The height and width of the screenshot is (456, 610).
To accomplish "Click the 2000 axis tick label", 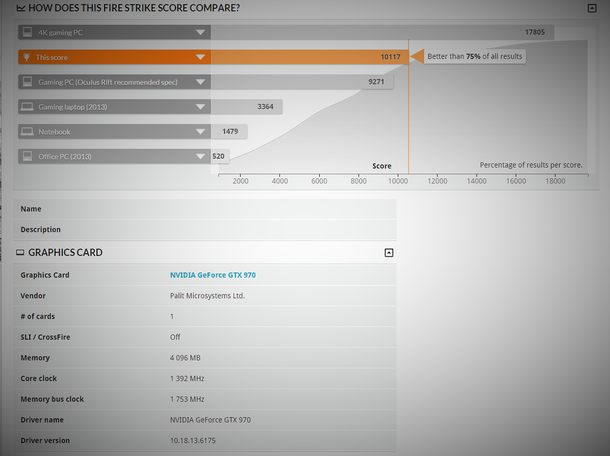I will point(240,181).
